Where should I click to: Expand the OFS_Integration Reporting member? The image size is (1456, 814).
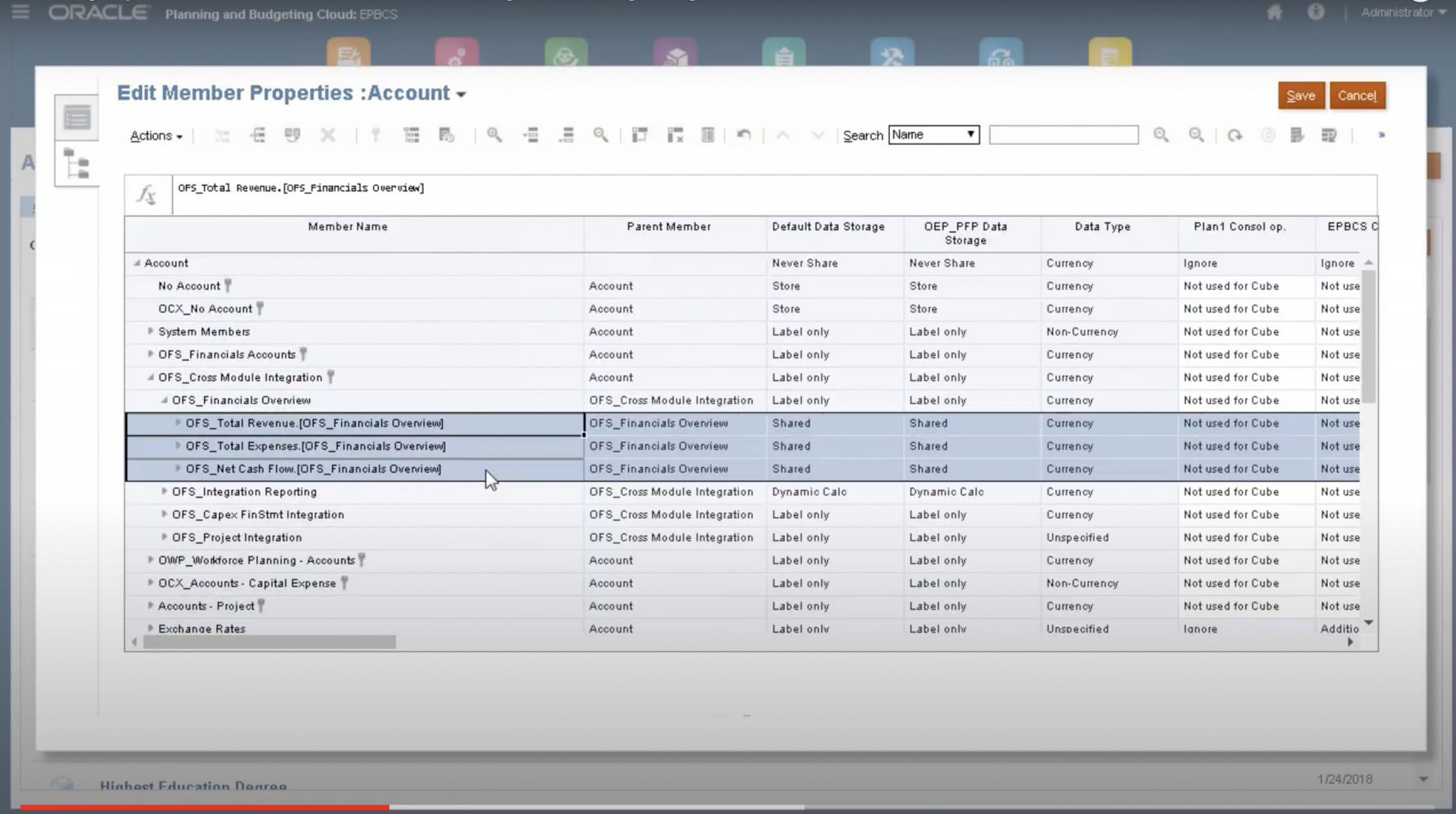tap(165, 491)
